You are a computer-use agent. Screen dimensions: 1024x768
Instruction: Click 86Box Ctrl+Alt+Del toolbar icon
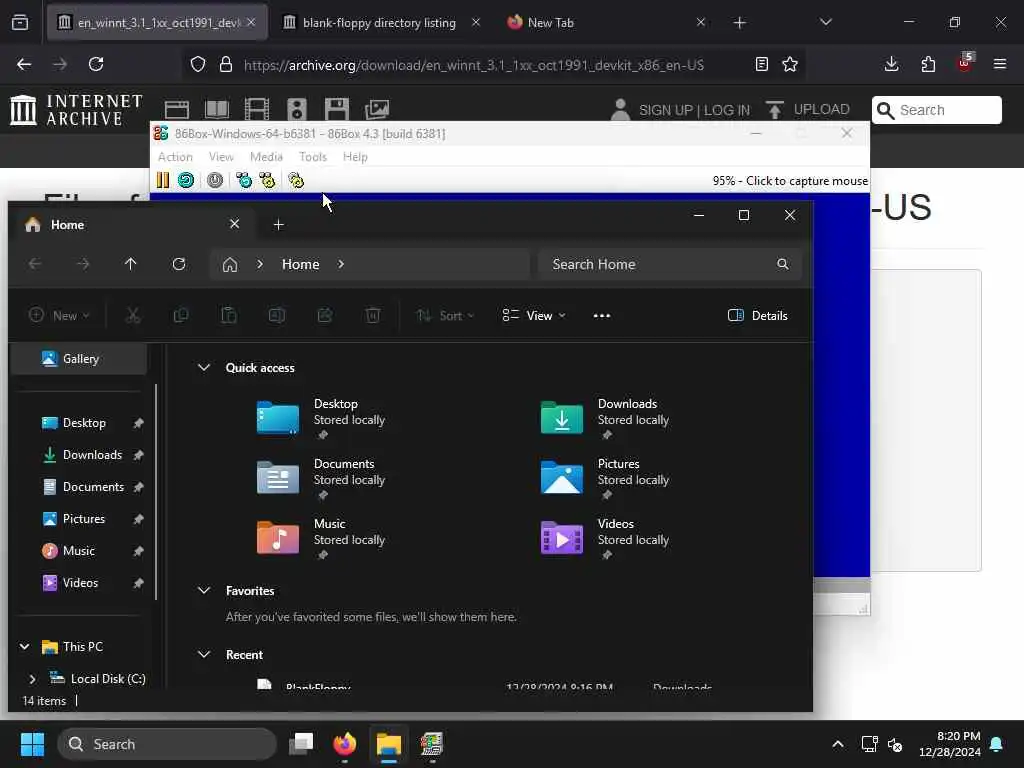point(244,180)
